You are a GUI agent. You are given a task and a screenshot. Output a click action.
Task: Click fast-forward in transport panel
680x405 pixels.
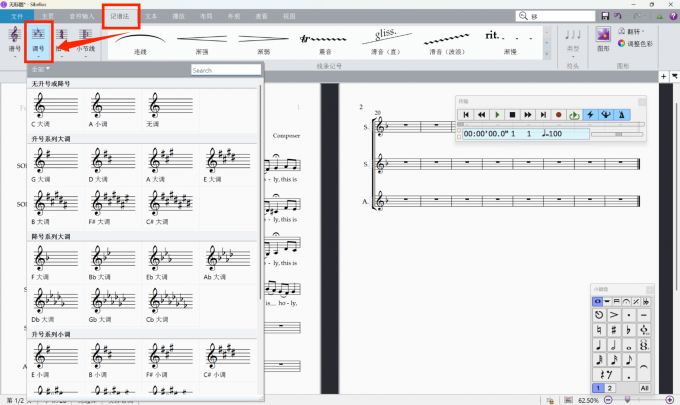tap(528, 114)
